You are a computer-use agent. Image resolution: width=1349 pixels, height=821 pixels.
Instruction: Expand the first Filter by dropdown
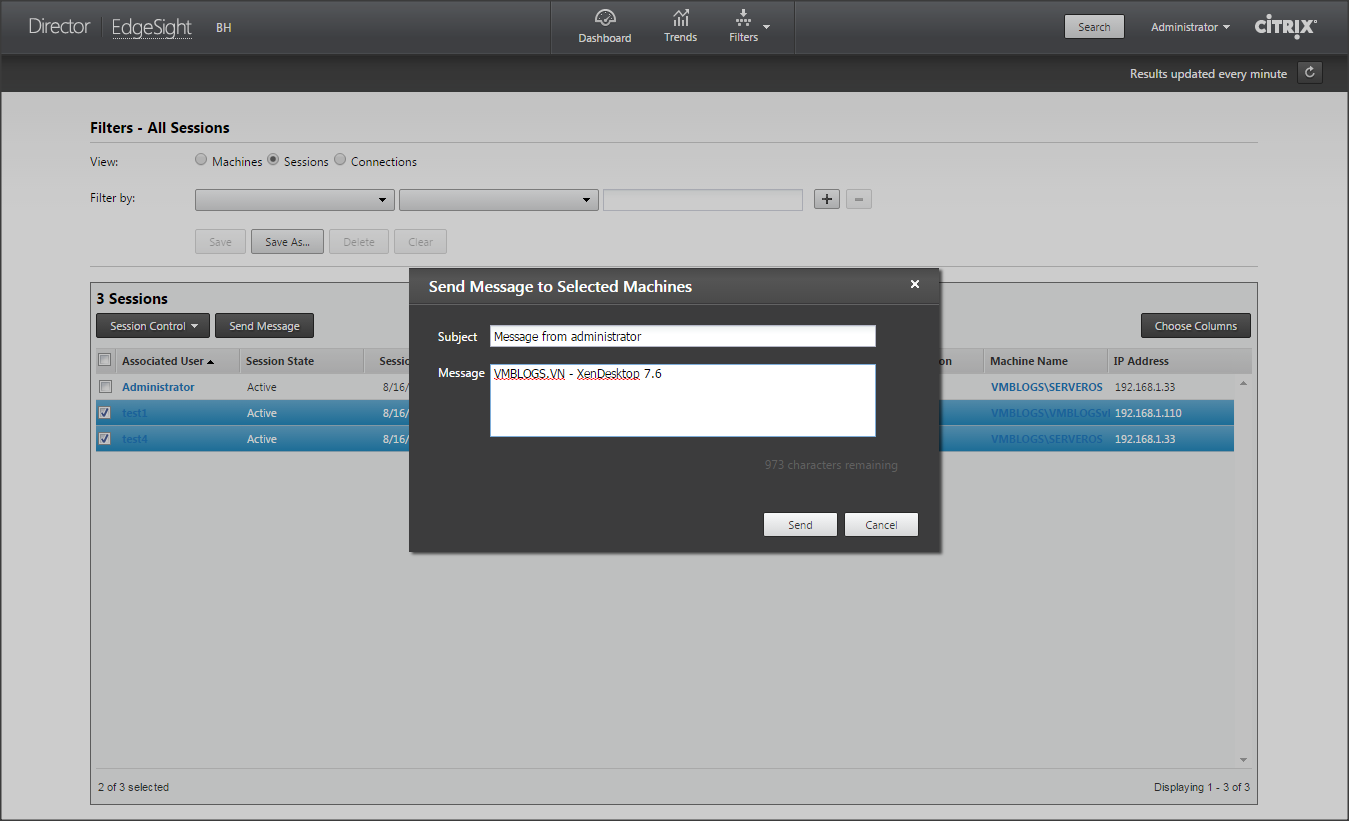click(294, 200)
